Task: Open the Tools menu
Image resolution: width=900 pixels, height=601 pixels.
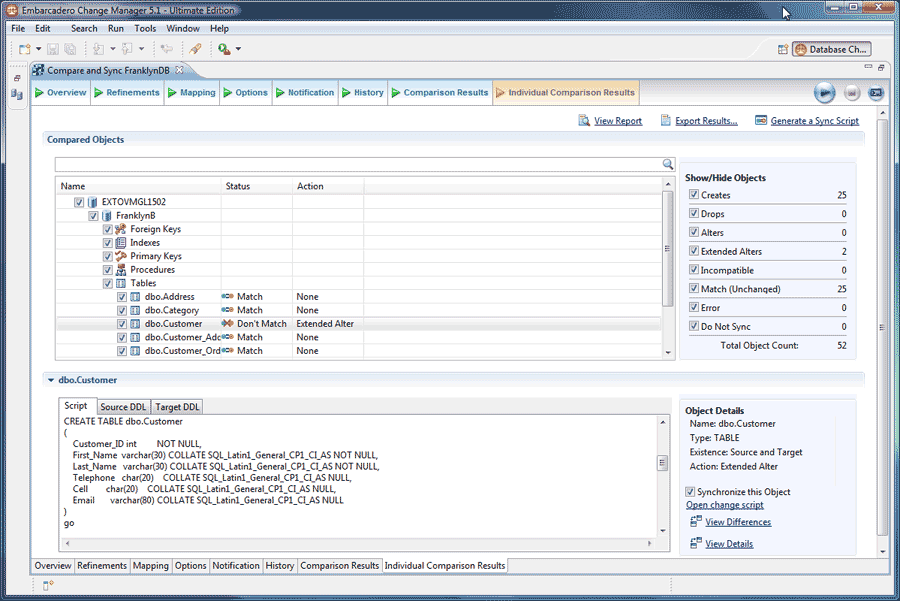Action: pos(145,28)
